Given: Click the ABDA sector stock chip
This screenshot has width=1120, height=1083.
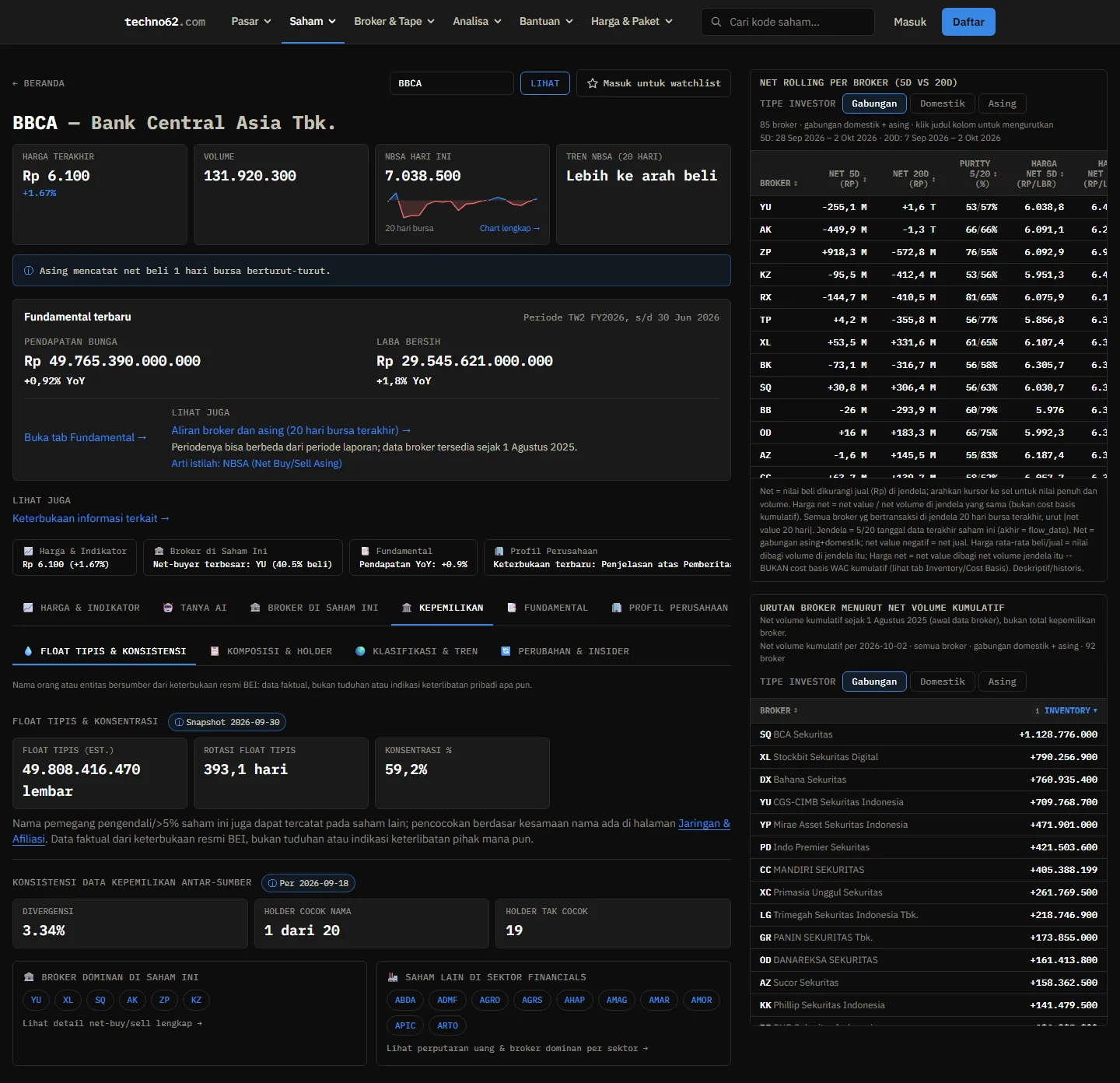Looking at the screenshot, I should (x=405, y=1000).
